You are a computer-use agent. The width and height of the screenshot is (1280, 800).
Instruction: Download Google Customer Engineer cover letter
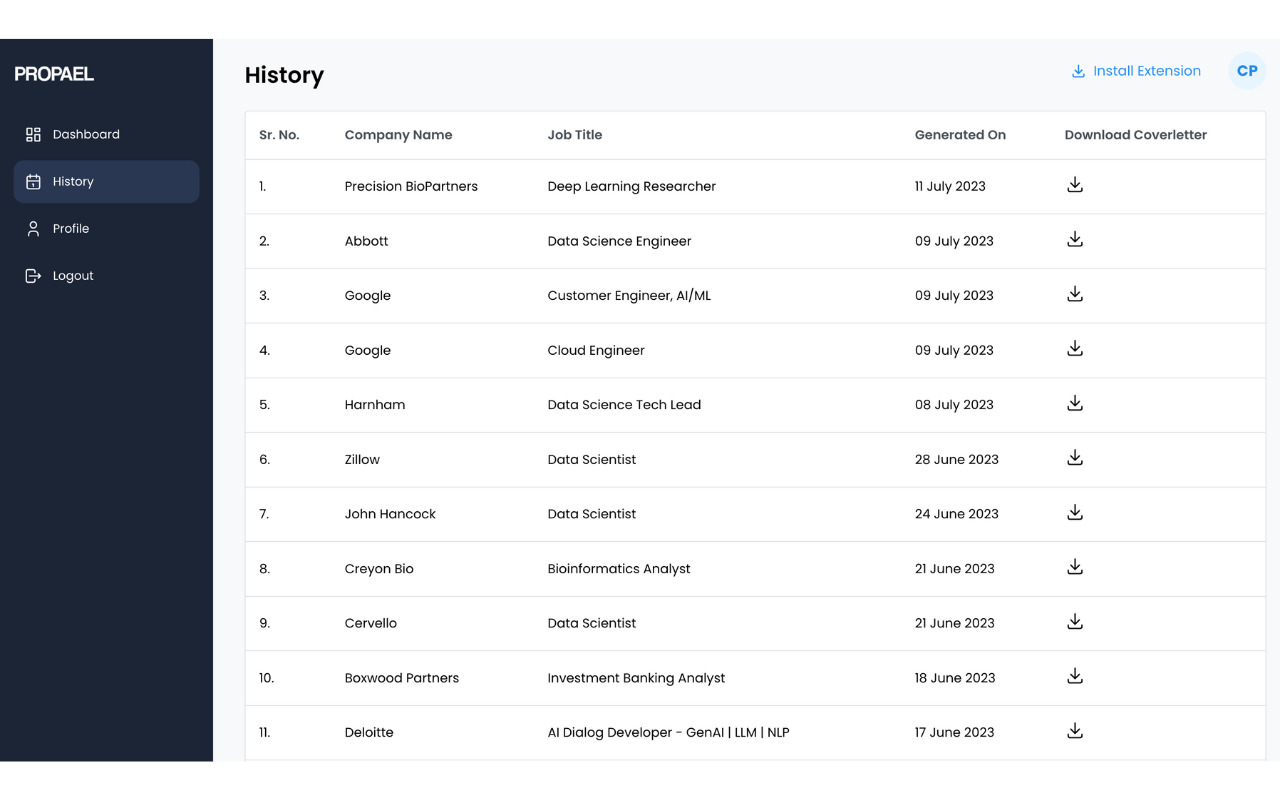click(x=1075, y=294)
